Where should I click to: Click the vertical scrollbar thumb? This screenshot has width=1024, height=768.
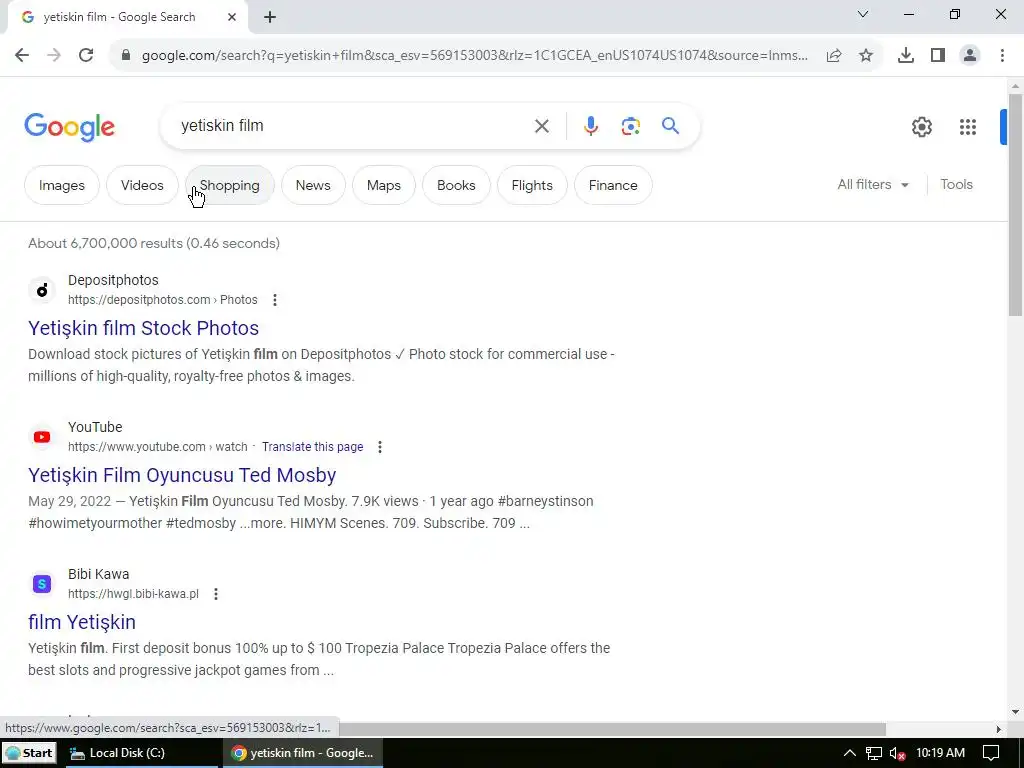point(1015,207)
